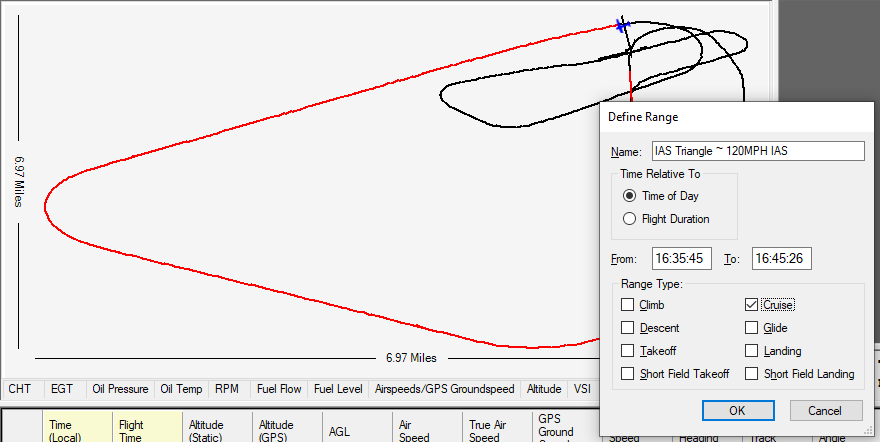The width and height of the screenshot is (880, 442).
Task: Click the From time field 16:35:45
Action: tap(682, 259)
